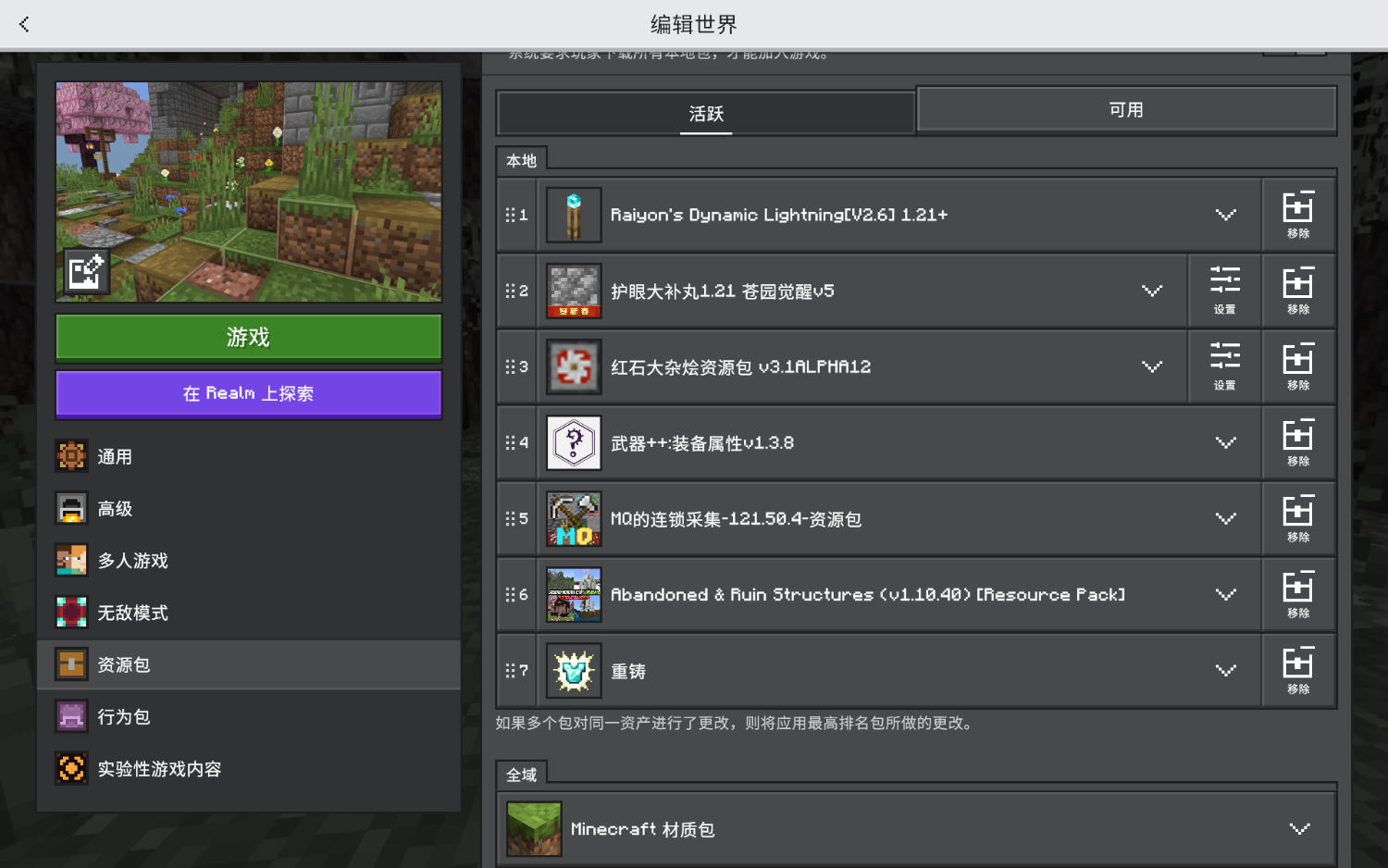This screenshot has width=1388, height=868.
Task: Open 设置 for 护眼大补丸1.21 pack
Action: (x=1224, y=291)
